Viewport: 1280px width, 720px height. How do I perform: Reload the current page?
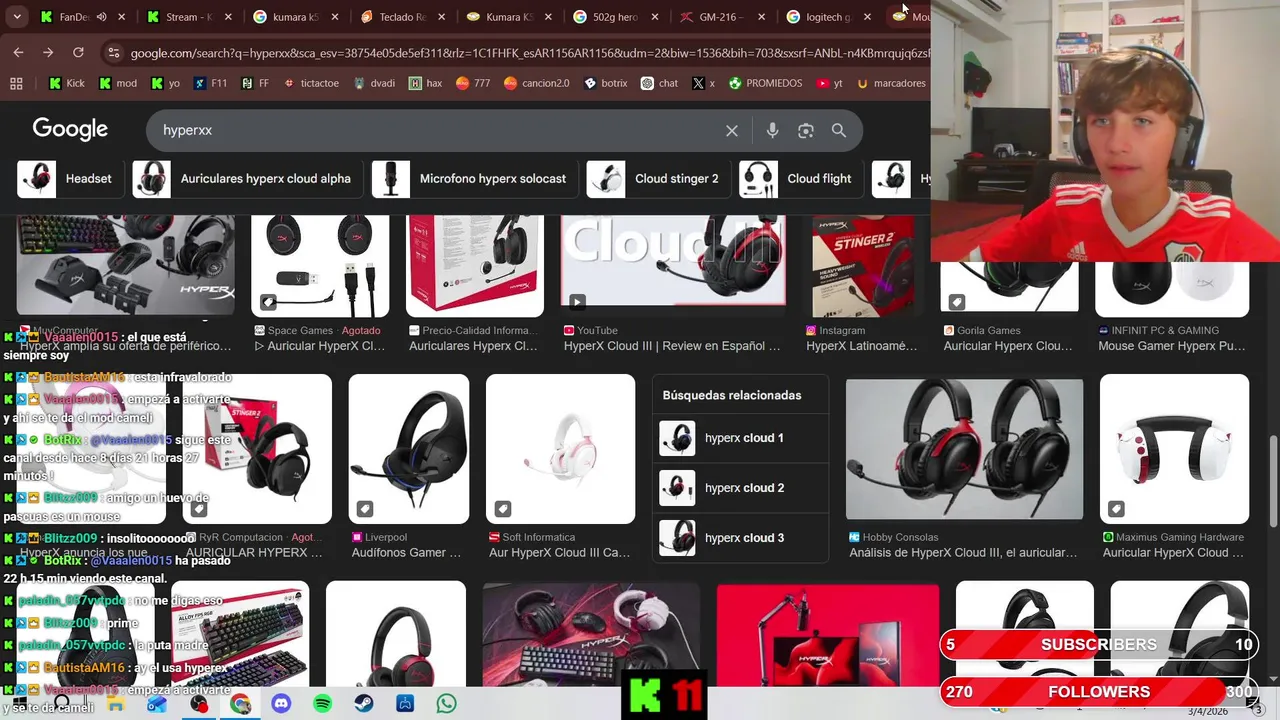click(x=78, y=52)
